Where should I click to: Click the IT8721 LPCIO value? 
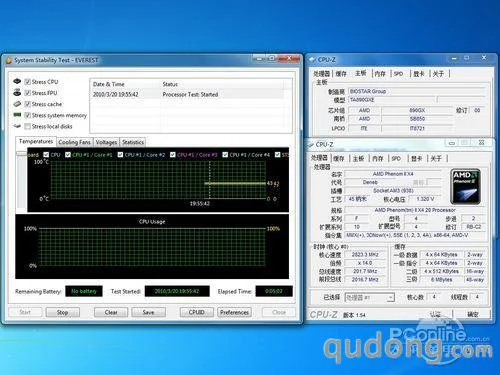point(417,128)
